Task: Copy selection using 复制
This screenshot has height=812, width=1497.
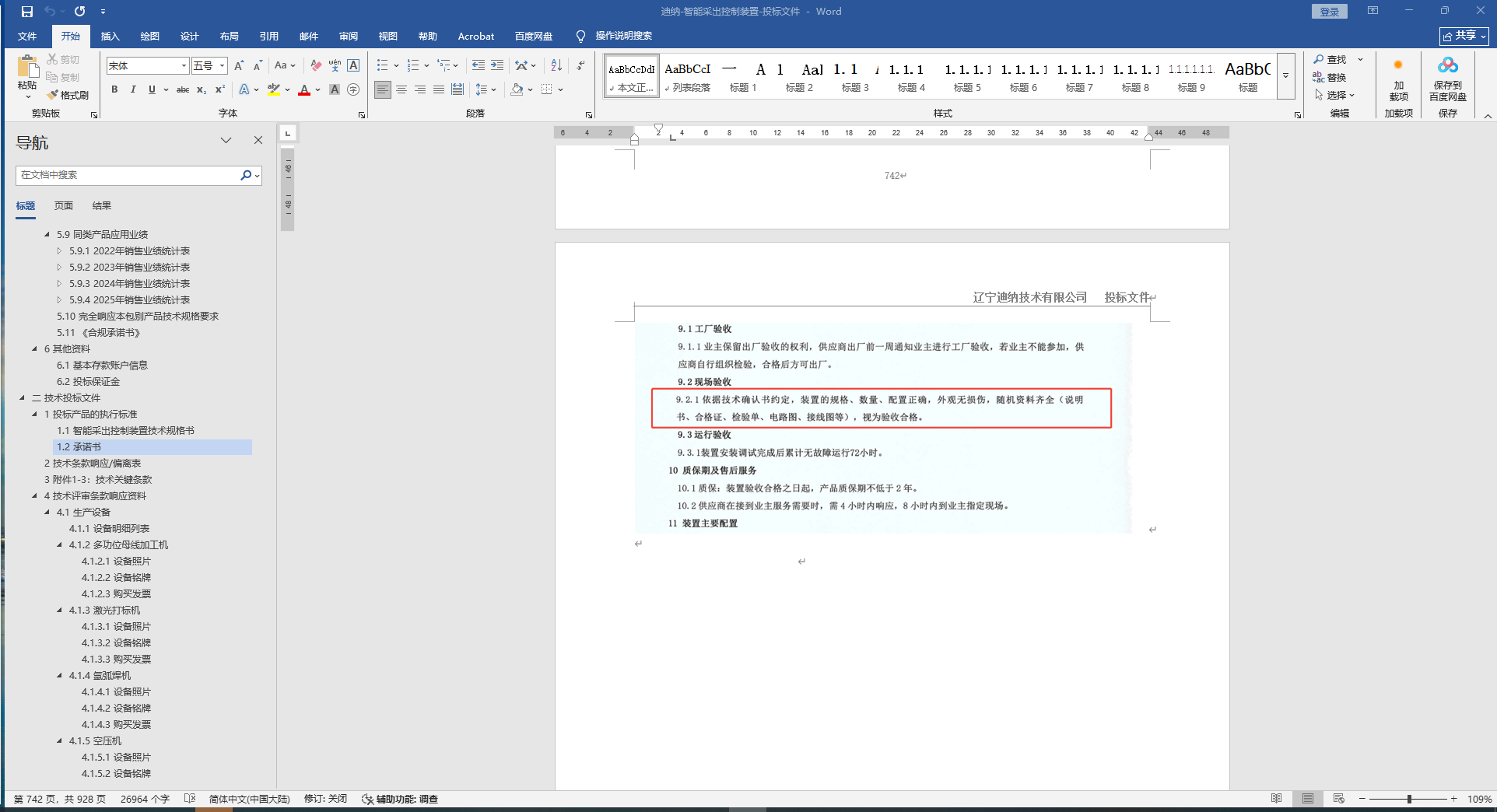Action: click(x=63, y=77)
